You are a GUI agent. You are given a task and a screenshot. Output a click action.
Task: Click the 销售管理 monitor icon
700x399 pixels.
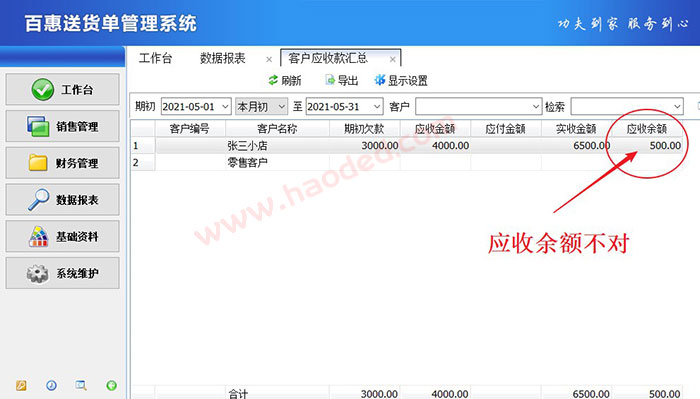[x=38, y=126]
